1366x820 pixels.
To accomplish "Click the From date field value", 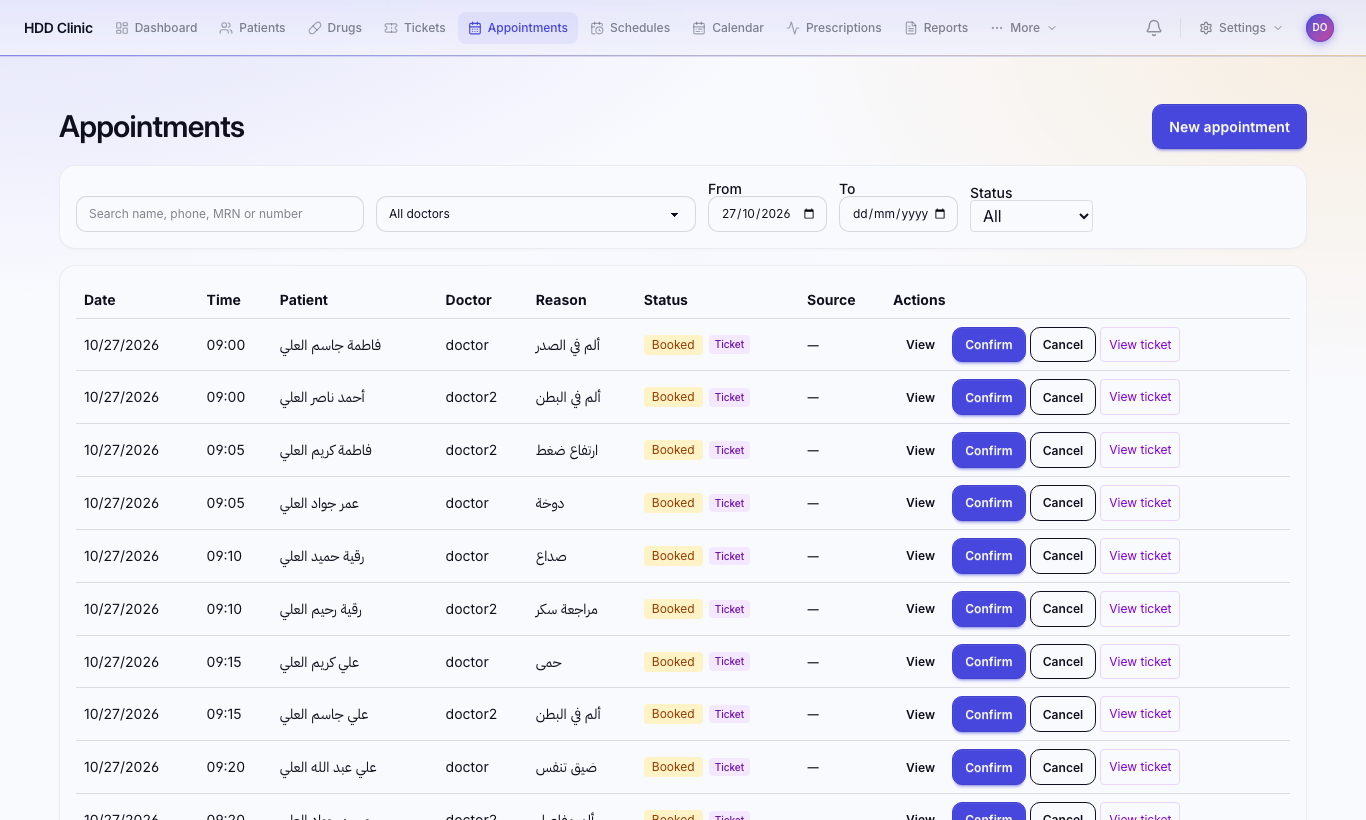I will pos(756,214).
